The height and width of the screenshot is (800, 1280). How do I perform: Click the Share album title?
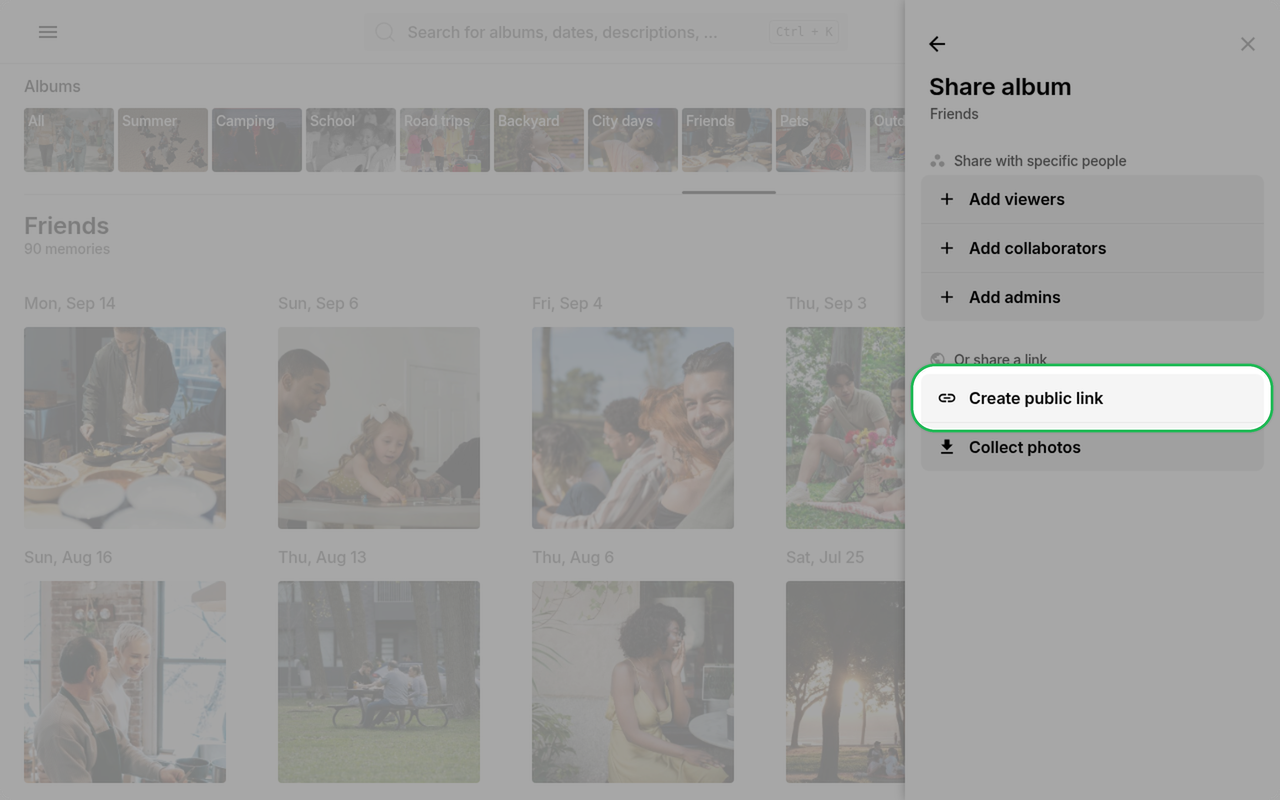[x=1000, y=87]
